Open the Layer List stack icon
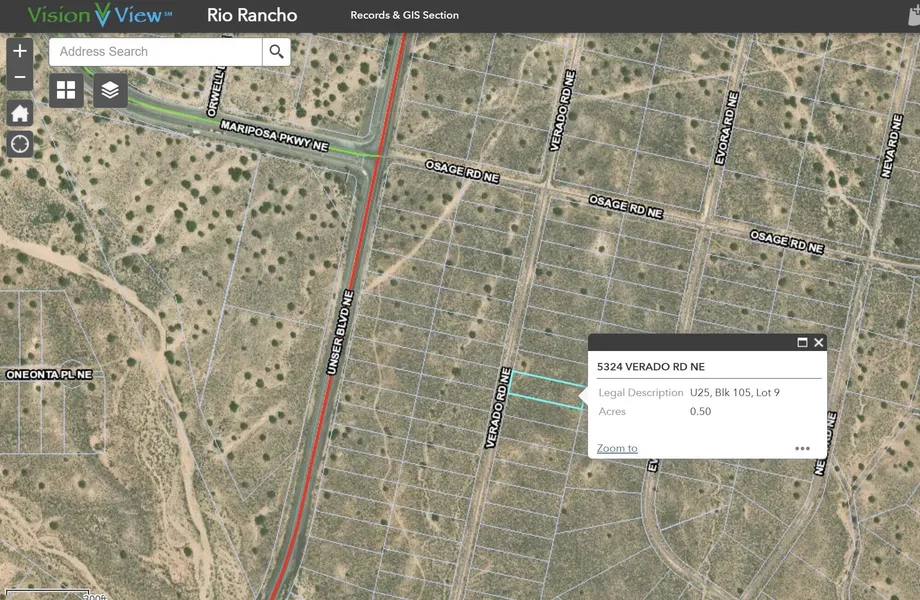This screenshot has width=920, height=600. [x=110, y=91]
